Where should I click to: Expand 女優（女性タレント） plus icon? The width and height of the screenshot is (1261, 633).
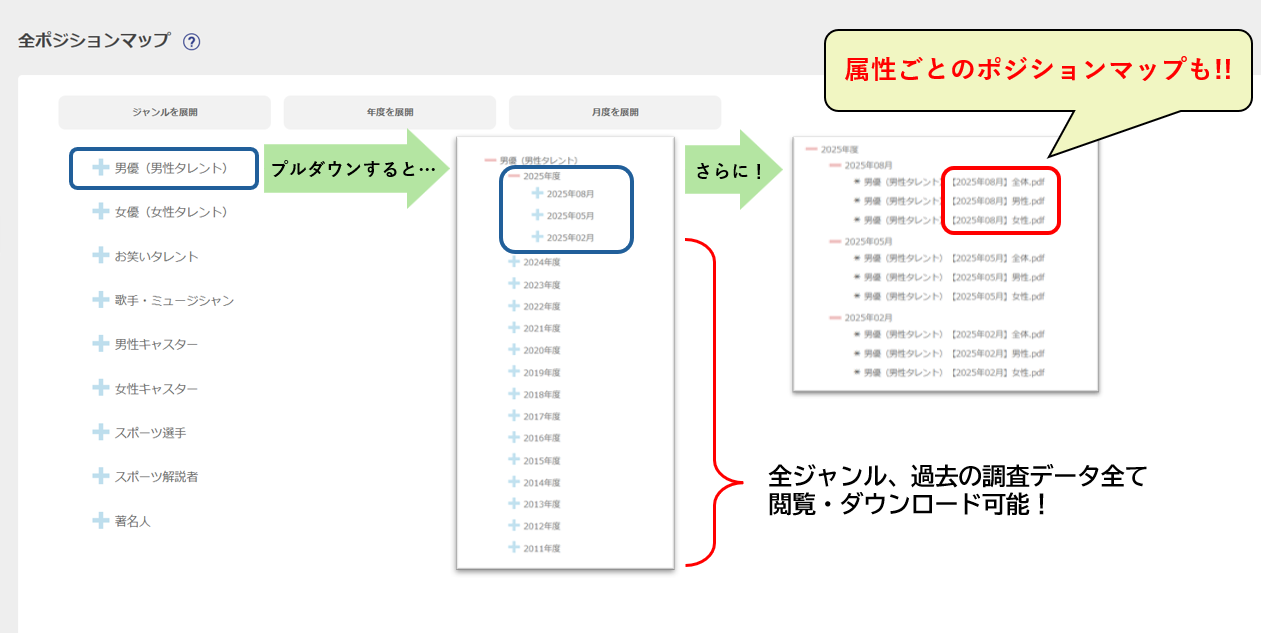point(100,212)
